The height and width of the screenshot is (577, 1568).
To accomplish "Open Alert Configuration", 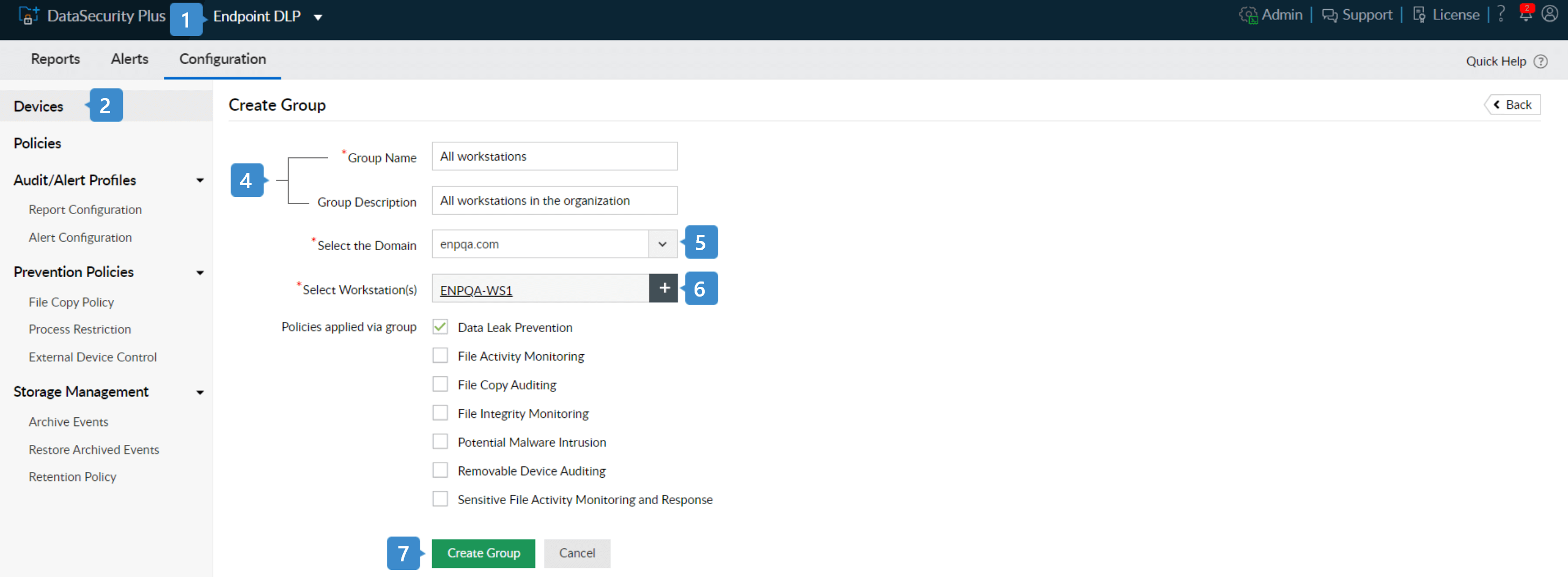I will (80, 238).
